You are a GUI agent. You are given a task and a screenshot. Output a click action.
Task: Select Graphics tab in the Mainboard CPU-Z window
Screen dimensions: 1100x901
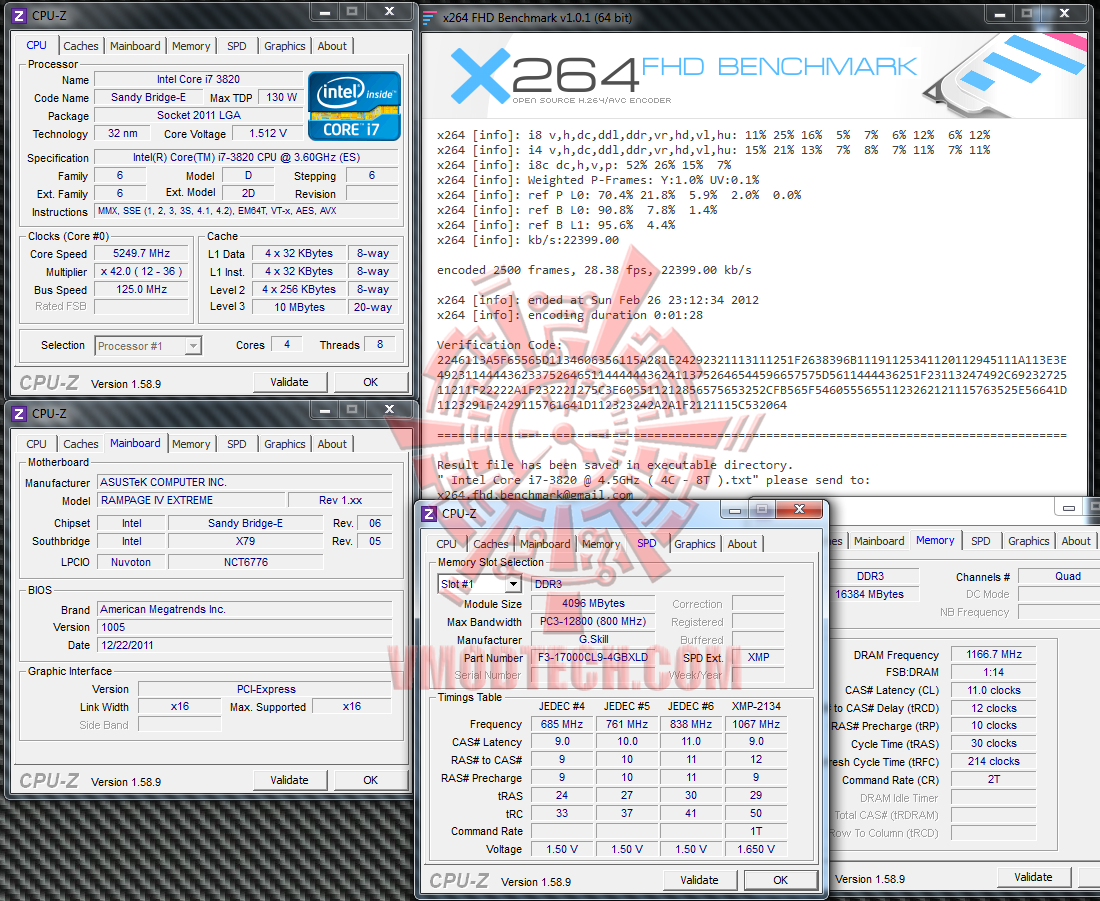(x=285, y=443)
